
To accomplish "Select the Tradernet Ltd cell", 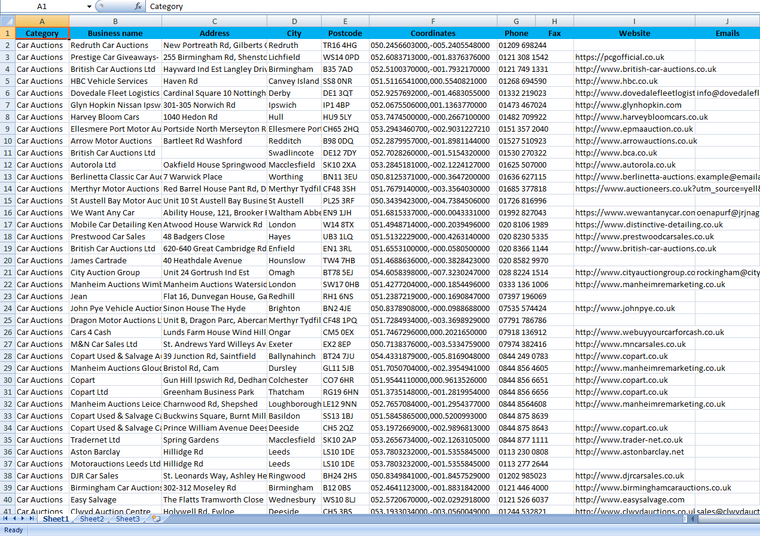I will pyautogui.click(x=115, y=440).
